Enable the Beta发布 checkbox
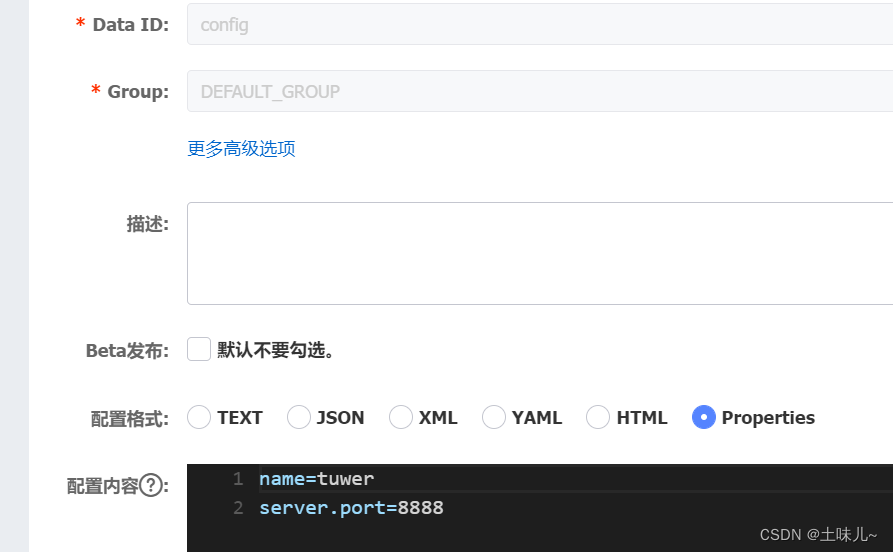Image resolution: width=893 pixels, height=552 pixels. click(199, 349)
